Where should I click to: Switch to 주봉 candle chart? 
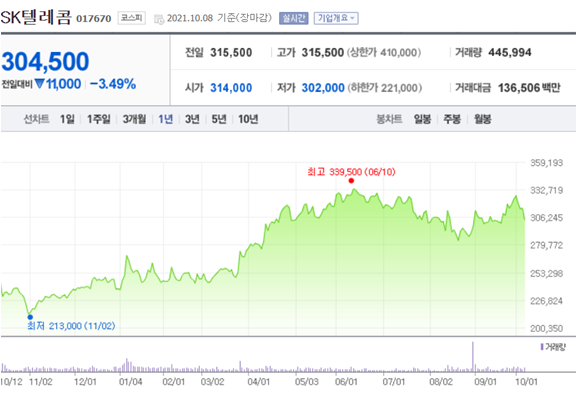coord(452,119)
